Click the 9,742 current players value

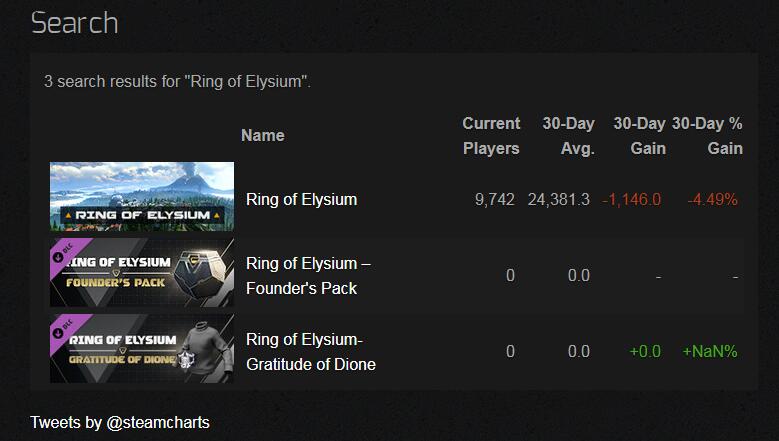[x=495, y=199]
